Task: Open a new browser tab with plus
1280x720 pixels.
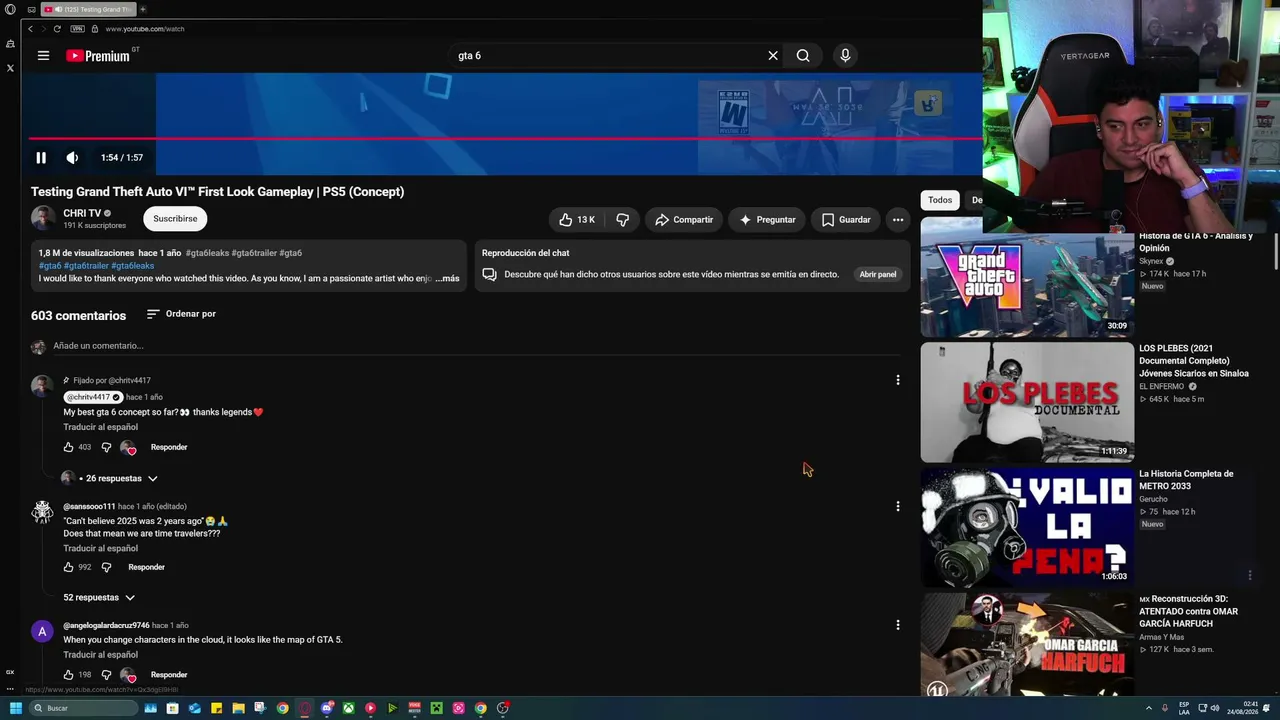Action: coord(143,9)
